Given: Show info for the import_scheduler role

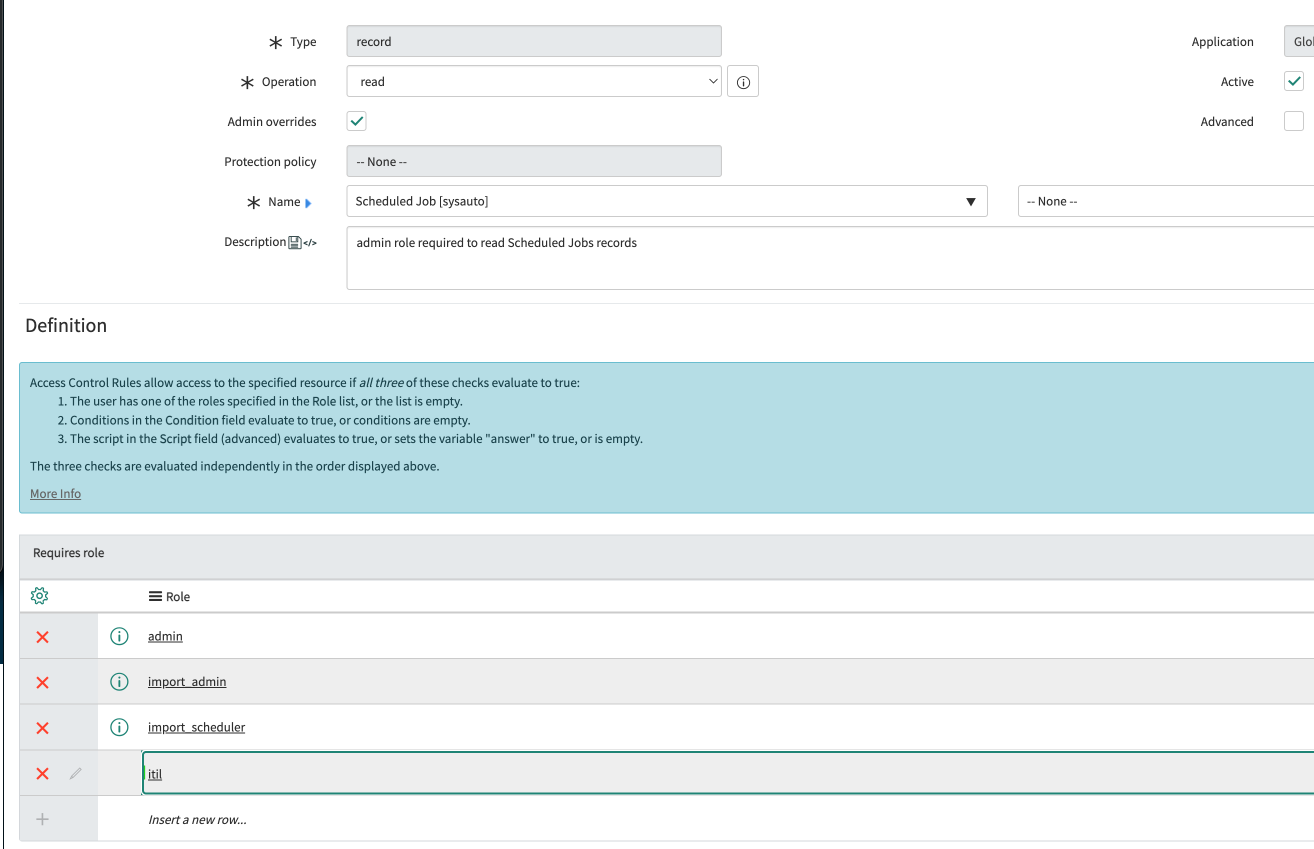Looking at the screenshot, I should pos(119,727).
